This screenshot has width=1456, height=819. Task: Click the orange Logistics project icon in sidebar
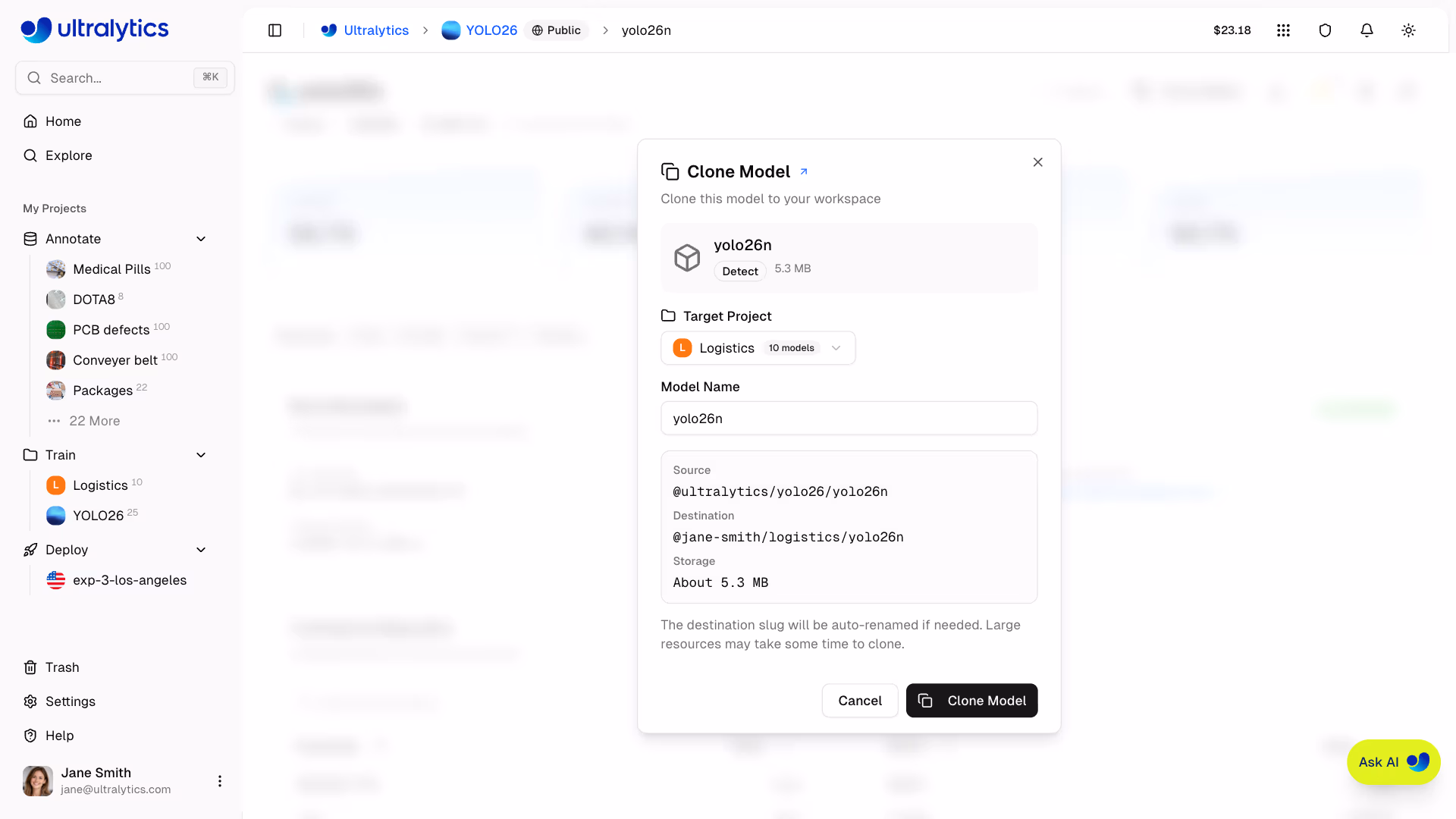(55, 485)
